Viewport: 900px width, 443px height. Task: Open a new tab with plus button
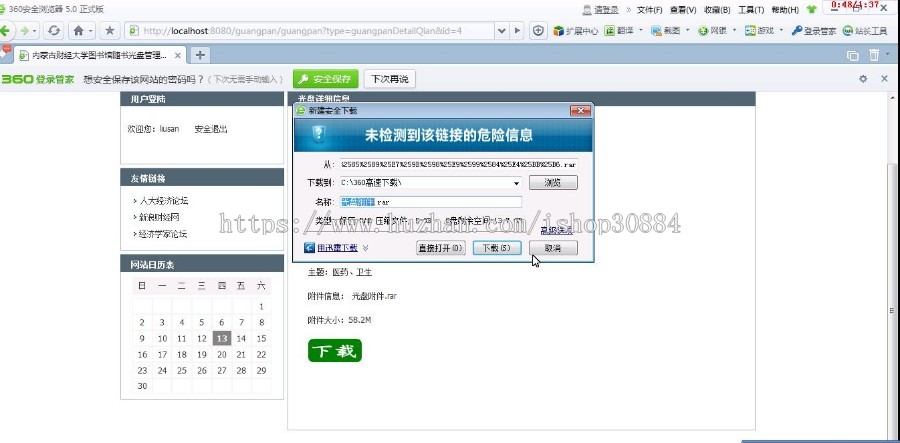(x=200, y=55)
